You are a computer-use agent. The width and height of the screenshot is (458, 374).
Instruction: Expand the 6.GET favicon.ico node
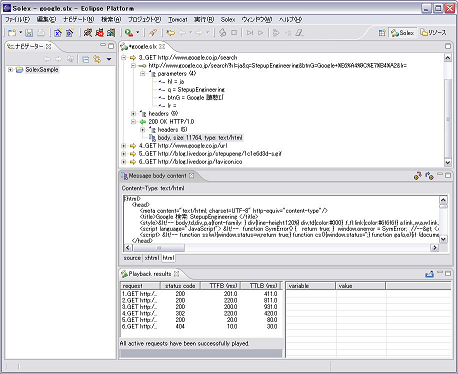point(124,162)
